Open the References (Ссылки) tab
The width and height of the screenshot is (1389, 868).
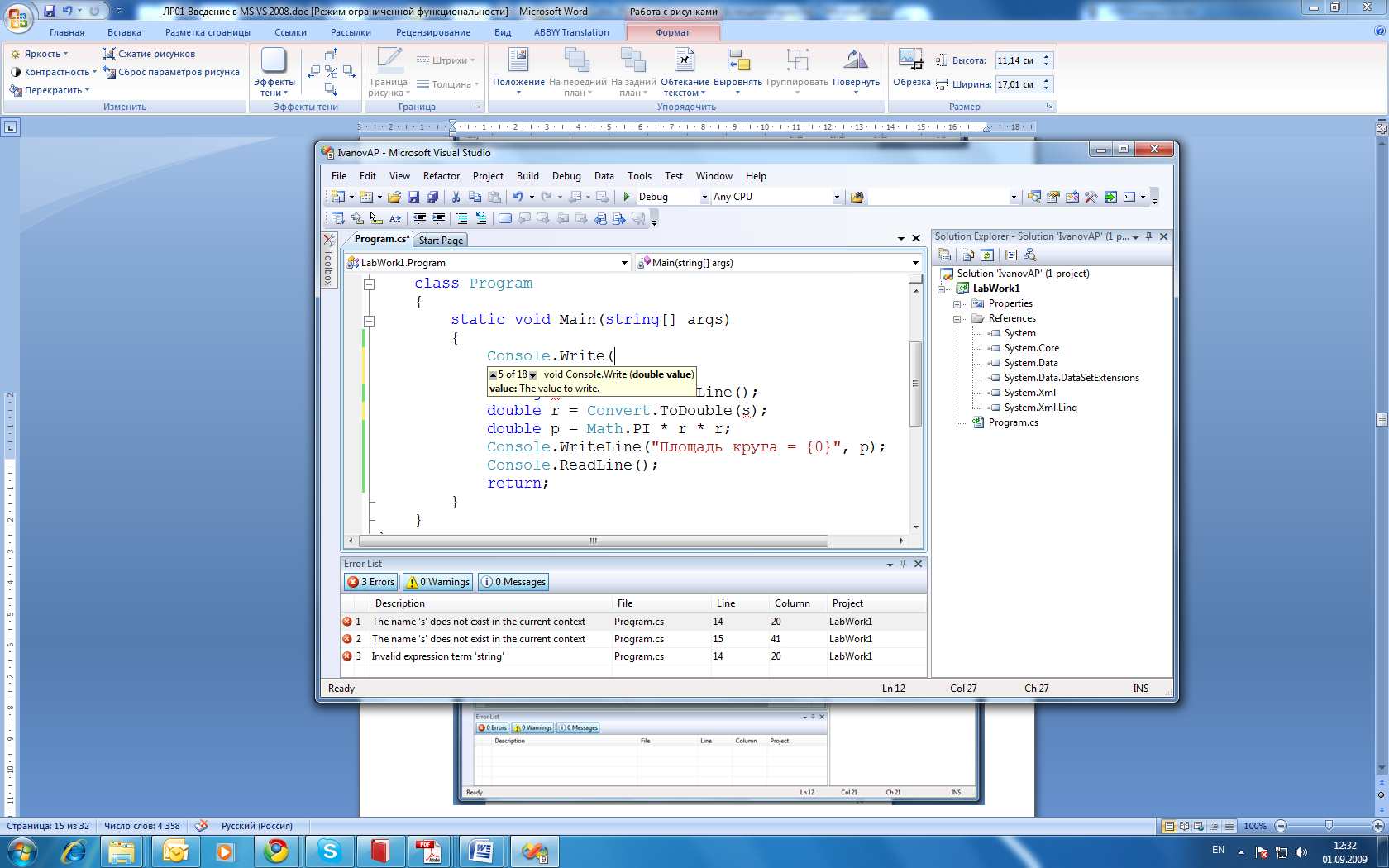pos(290,32)
